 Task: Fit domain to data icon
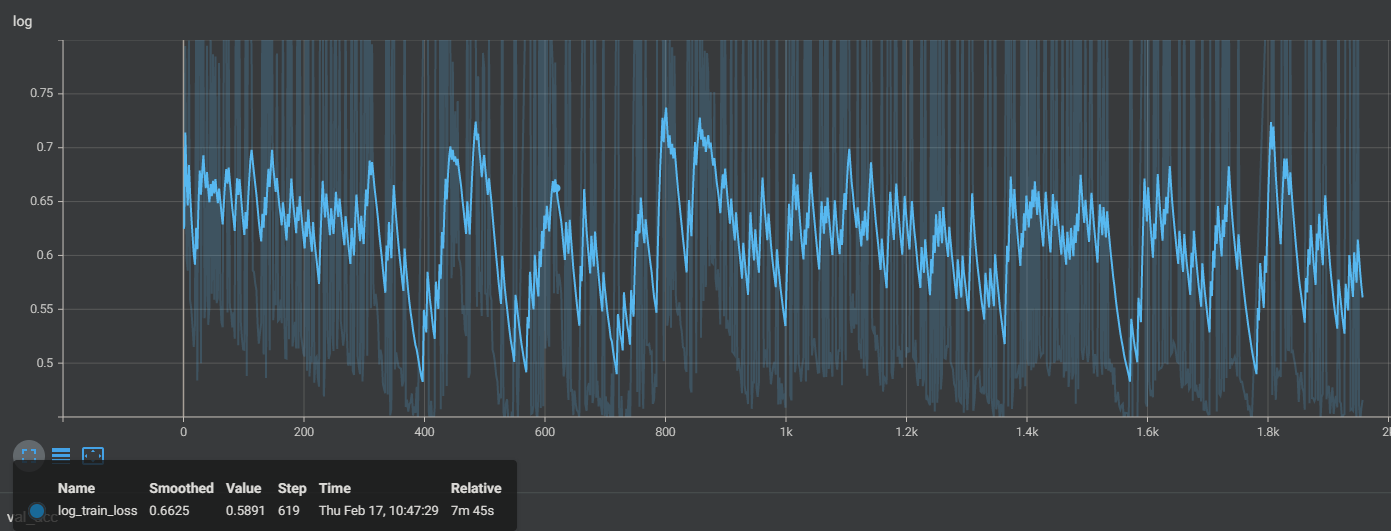(x=93, y=455)
